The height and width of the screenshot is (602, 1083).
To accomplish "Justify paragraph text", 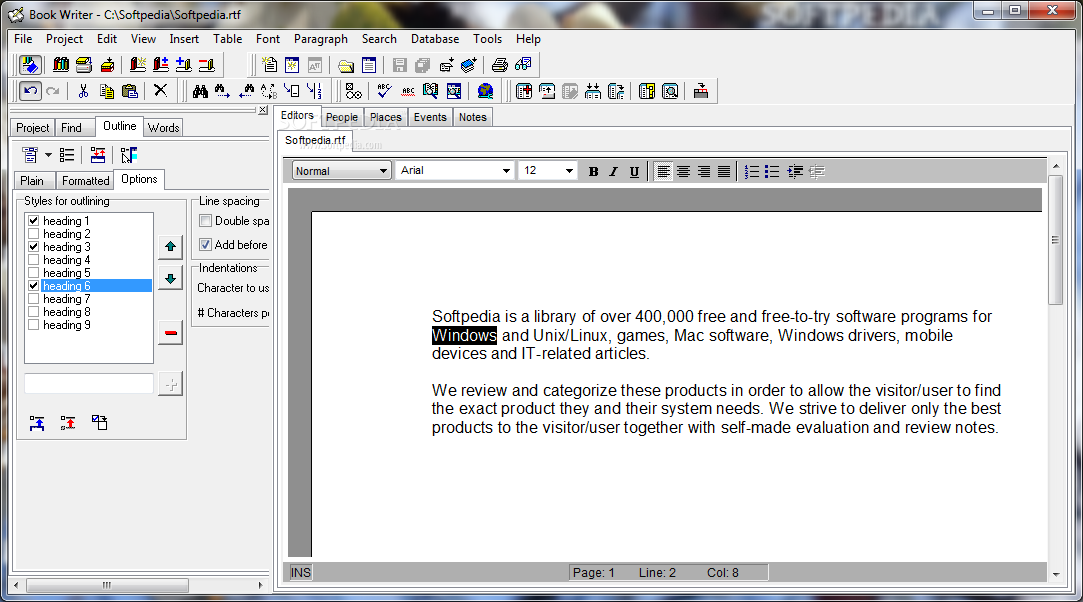I will pos(723,171).
